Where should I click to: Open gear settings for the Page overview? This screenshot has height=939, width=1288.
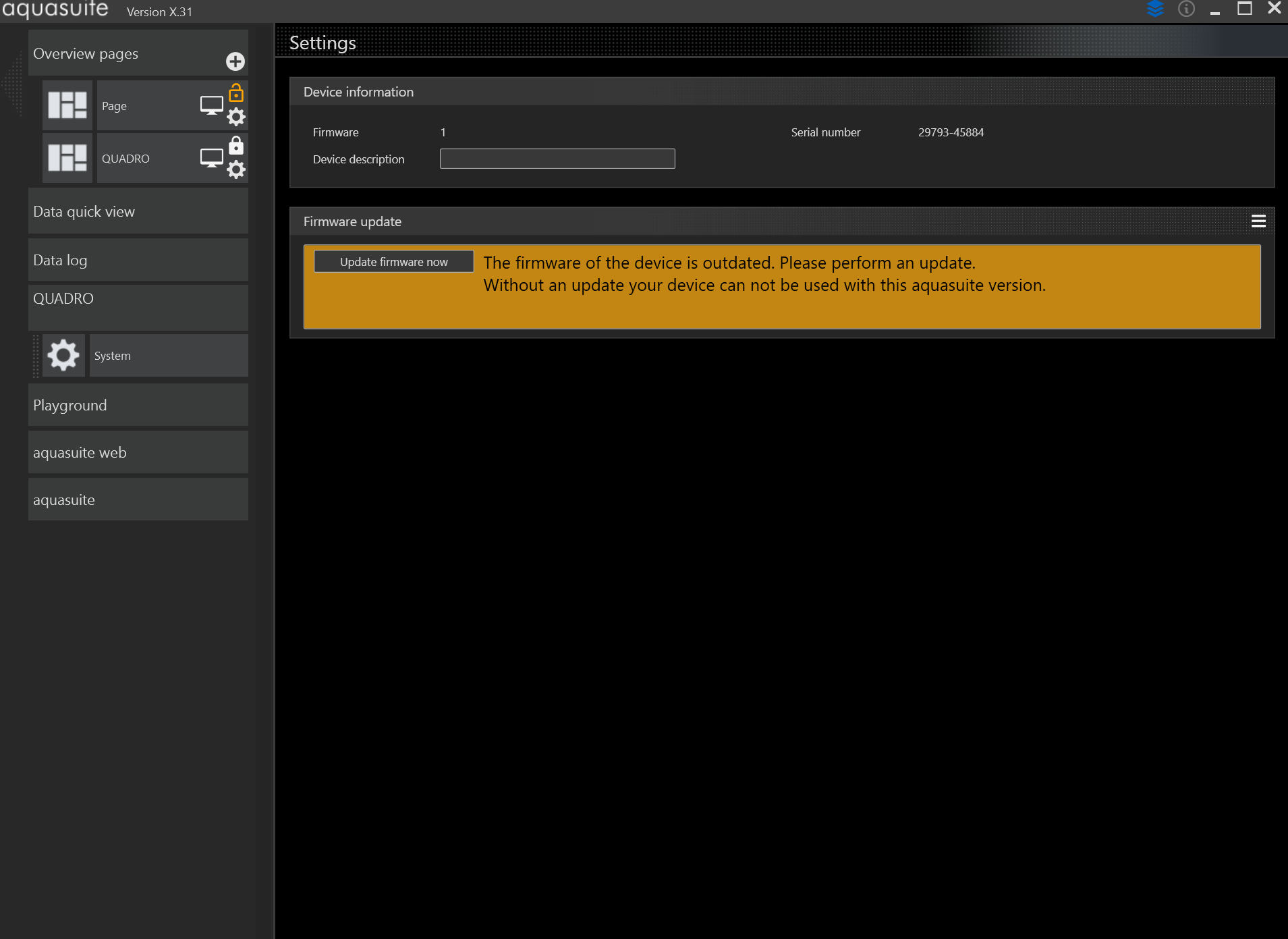pos(236,117)
